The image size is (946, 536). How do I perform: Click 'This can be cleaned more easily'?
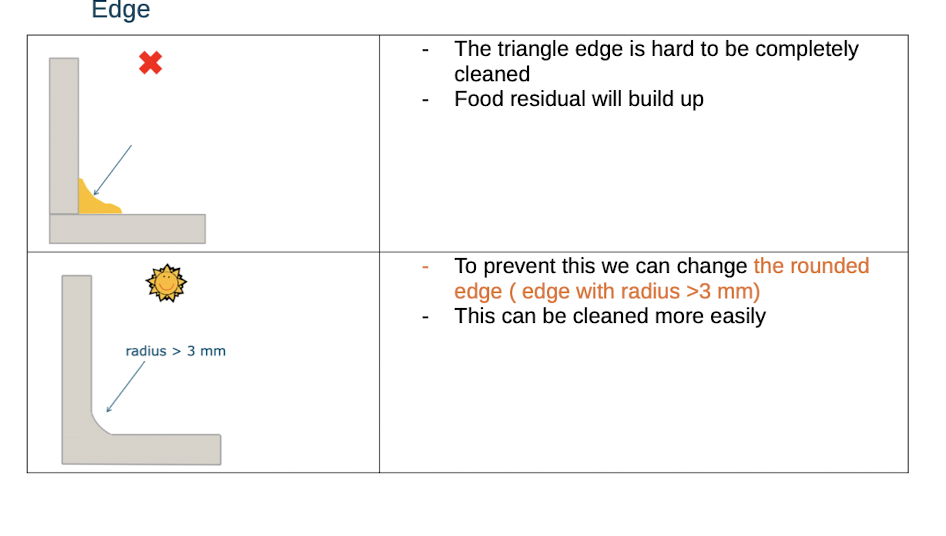(610, 316)
